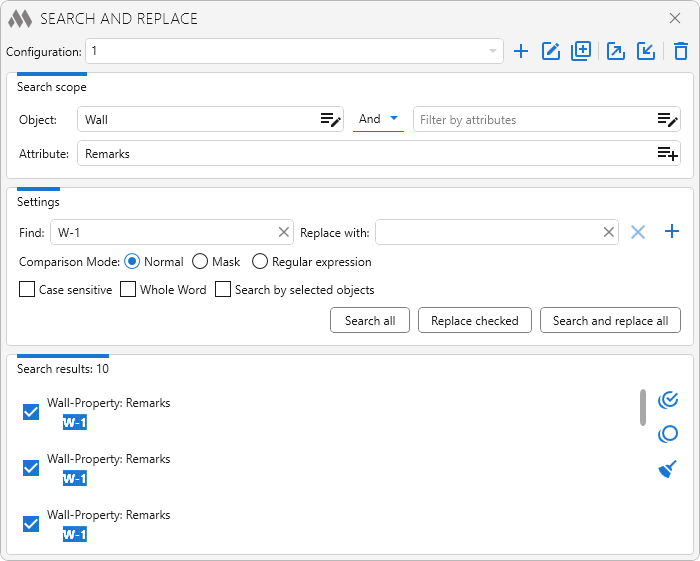Tick the Whole Word checkbox

pyautogui.click(x=128, y=290)
